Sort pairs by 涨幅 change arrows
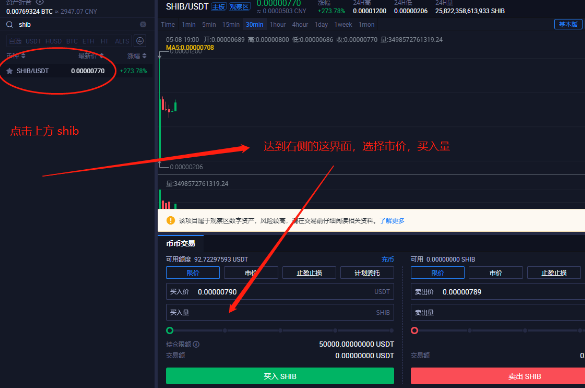Viewport: 585px width, 388px height. (144, 56)
